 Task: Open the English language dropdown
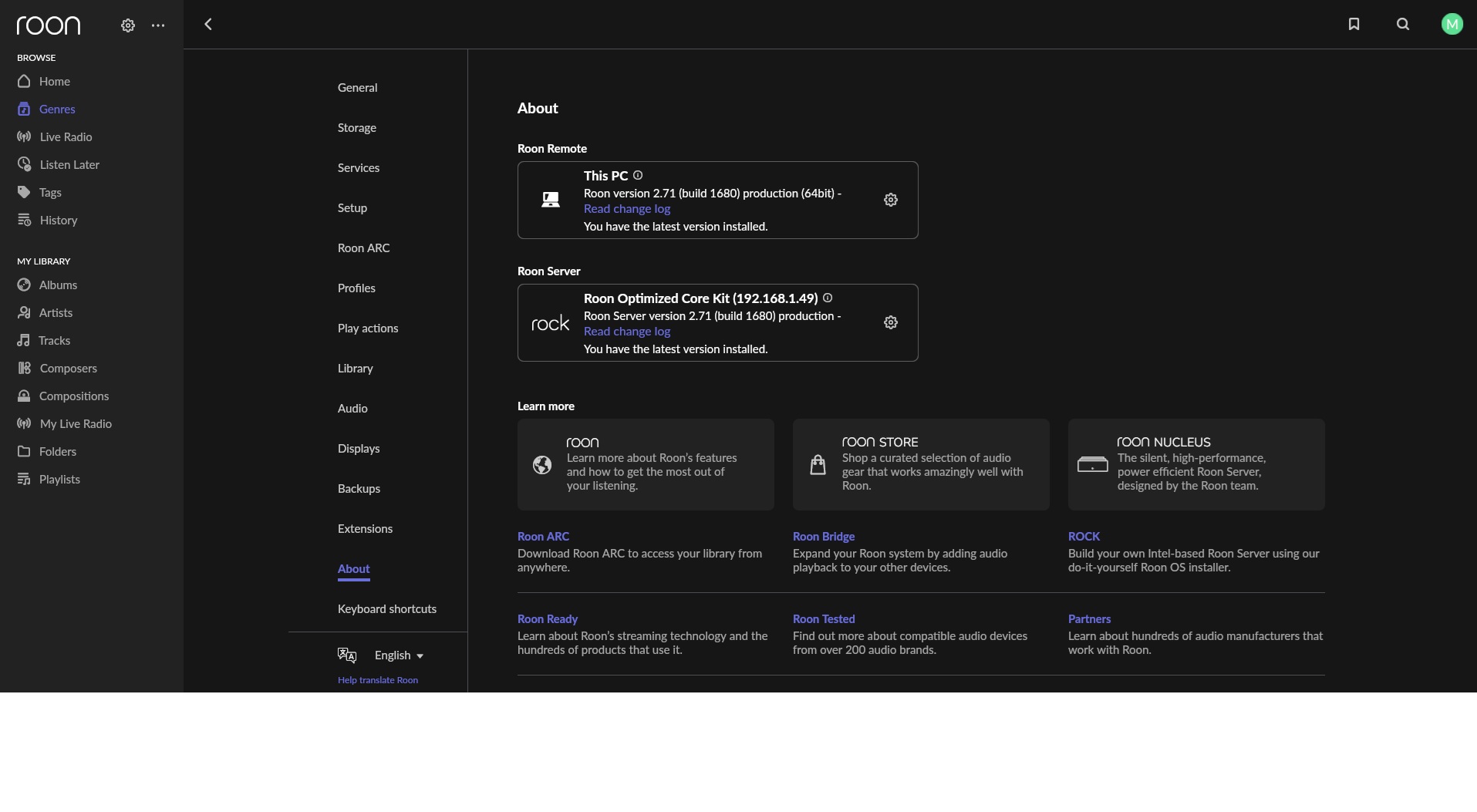[399, 655]
